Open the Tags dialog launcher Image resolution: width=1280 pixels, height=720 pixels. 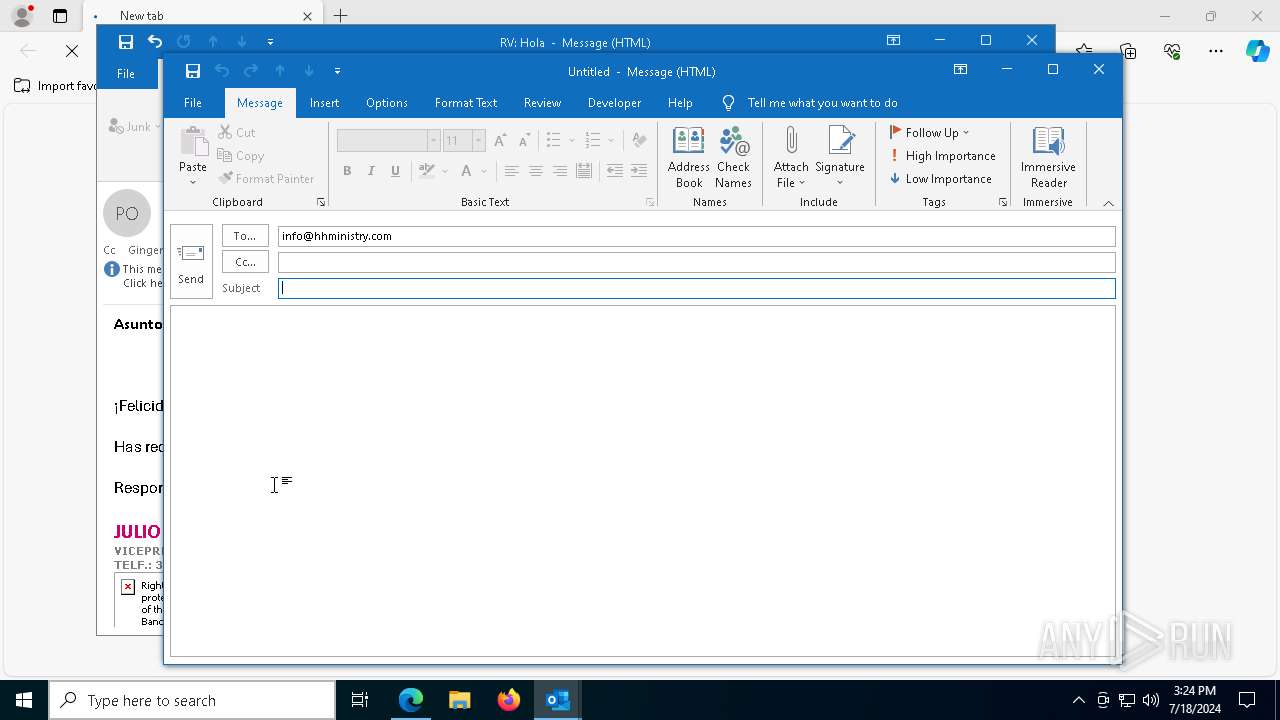pyautogui.click(x=1003, y=202)
